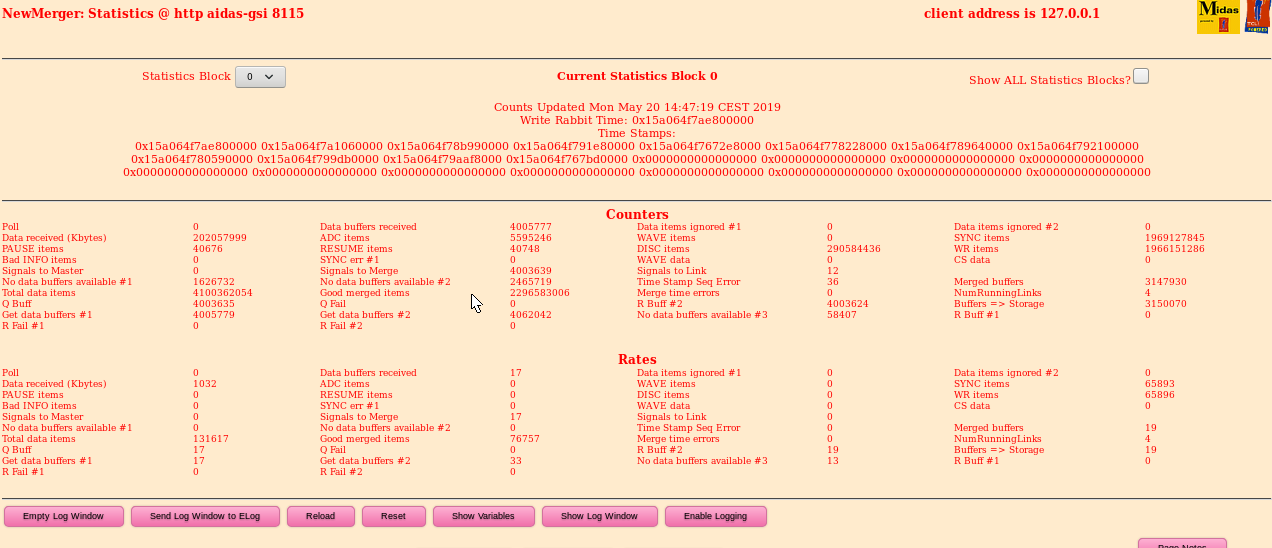Image resolution: width=1272 pixels, height=548 pixels.
Task: Click the Total data items count 4100362054
Action: click(x=223, y=293)
